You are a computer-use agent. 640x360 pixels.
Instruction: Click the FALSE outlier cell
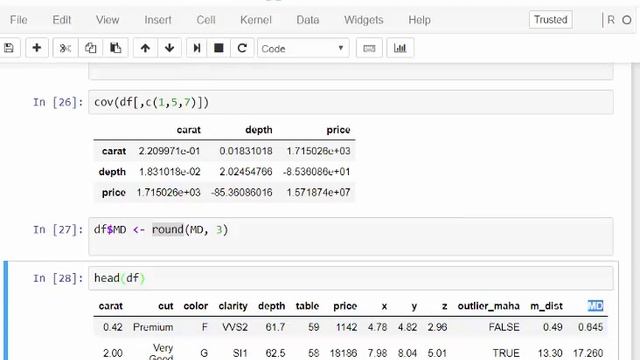click(504, 327)
